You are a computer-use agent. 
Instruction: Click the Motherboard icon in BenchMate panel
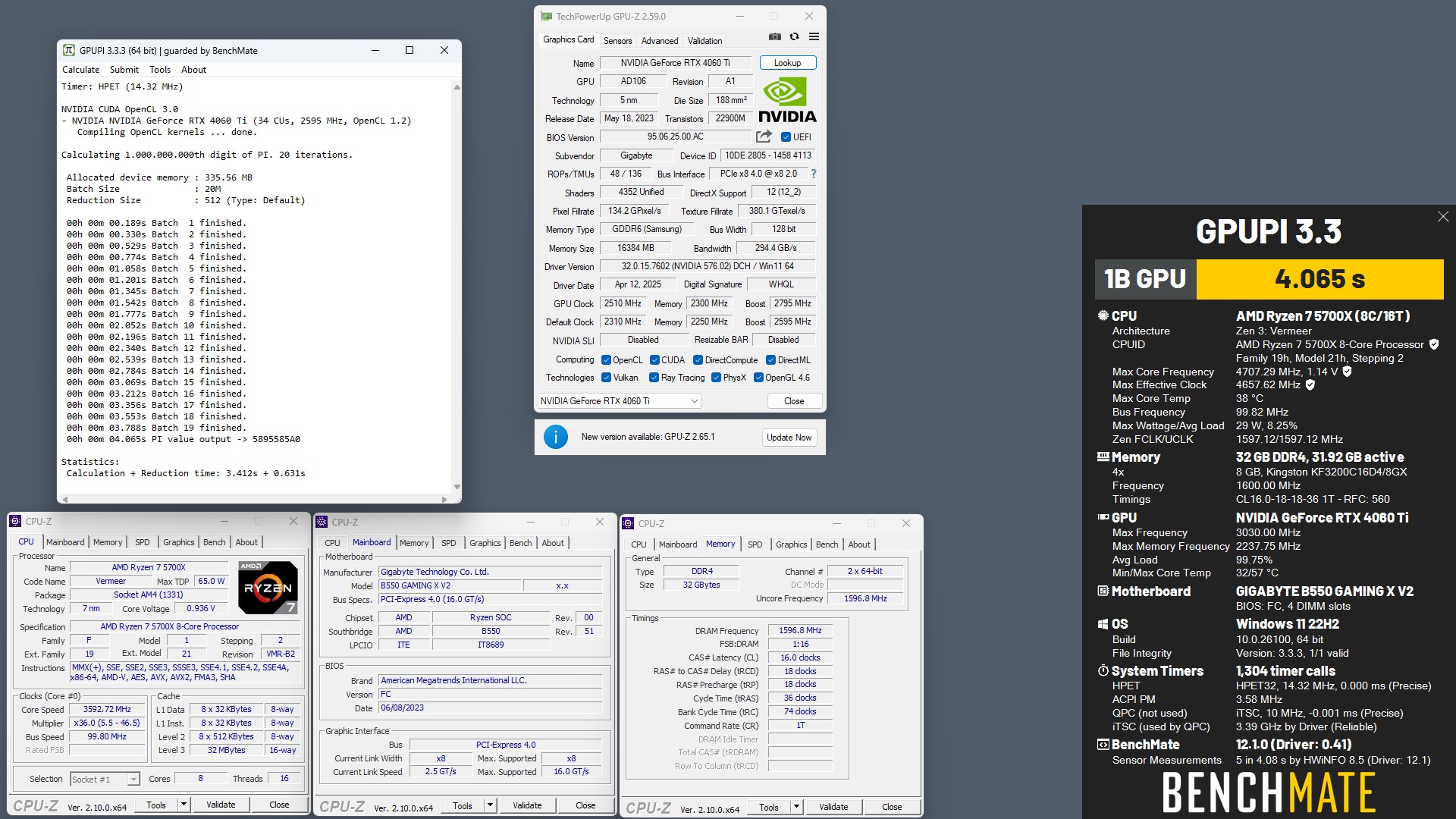pyautogui.click(x=1103, y=591)
